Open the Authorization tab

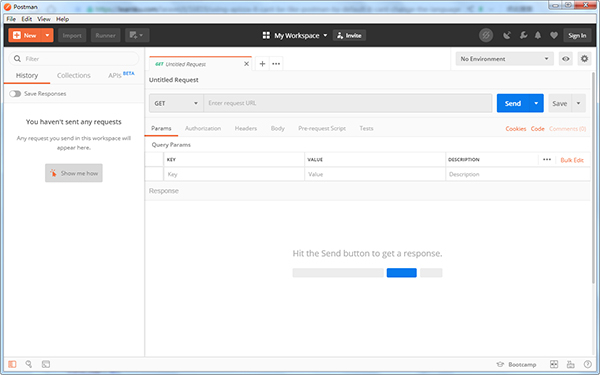click(203, 129)
